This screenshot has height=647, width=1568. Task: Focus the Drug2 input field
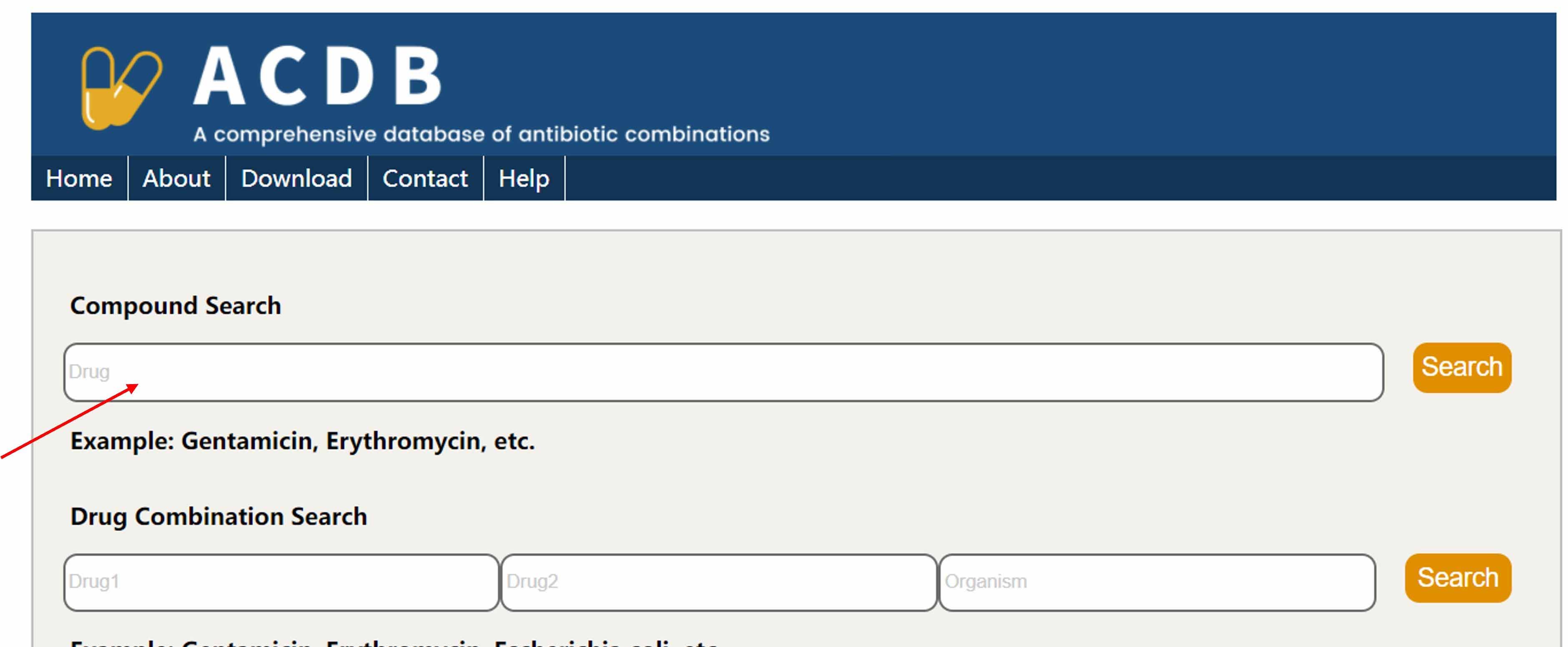point(719,582)
